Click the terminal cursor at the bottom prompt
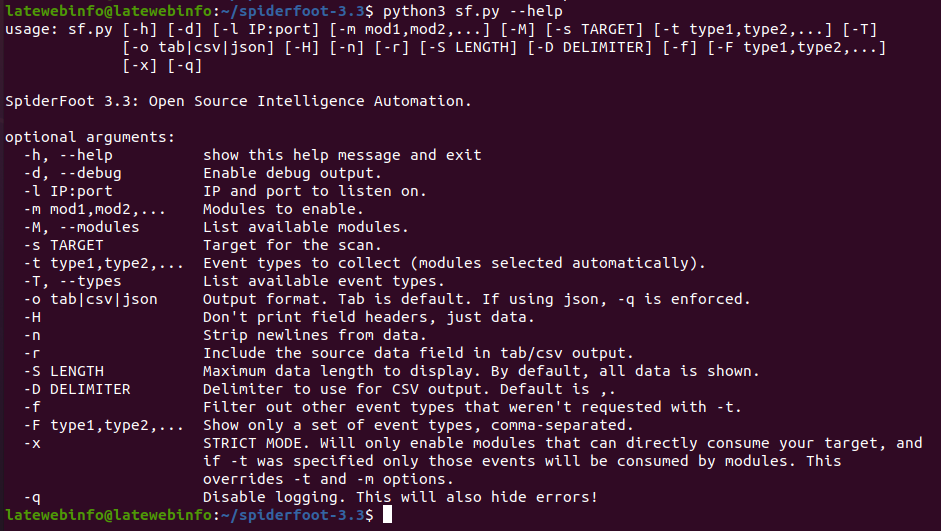Image resolution: width=941 pixels, height=531 pixels. coord(388,515)
